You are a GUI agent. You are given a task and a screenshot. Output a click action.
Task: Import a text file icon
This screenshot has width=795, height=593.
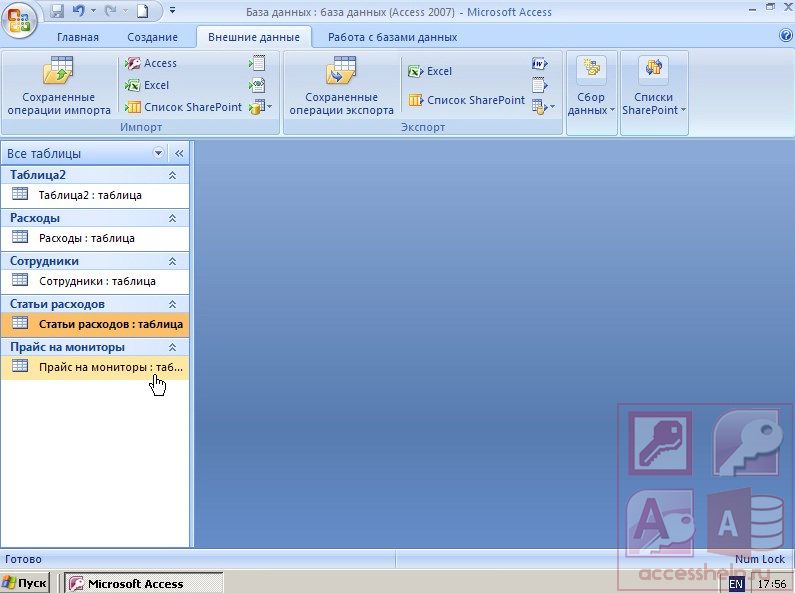coord(257,63)
